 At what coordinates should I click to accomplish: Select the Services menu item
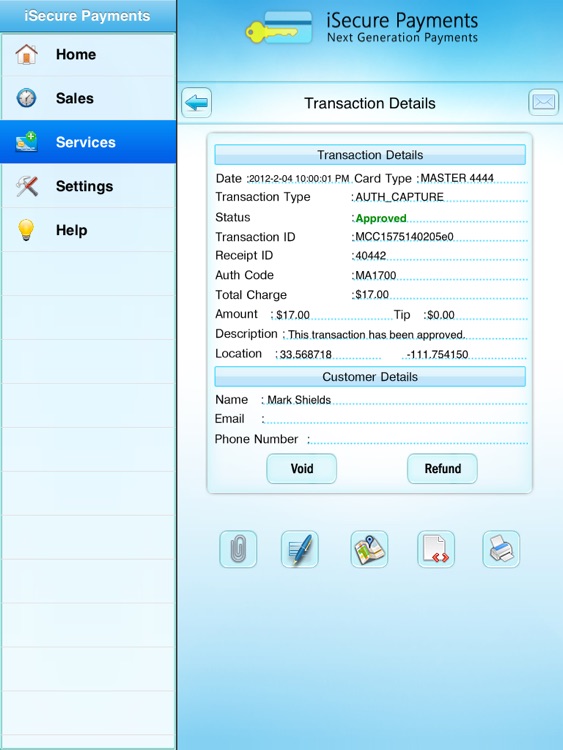[88, 142]
